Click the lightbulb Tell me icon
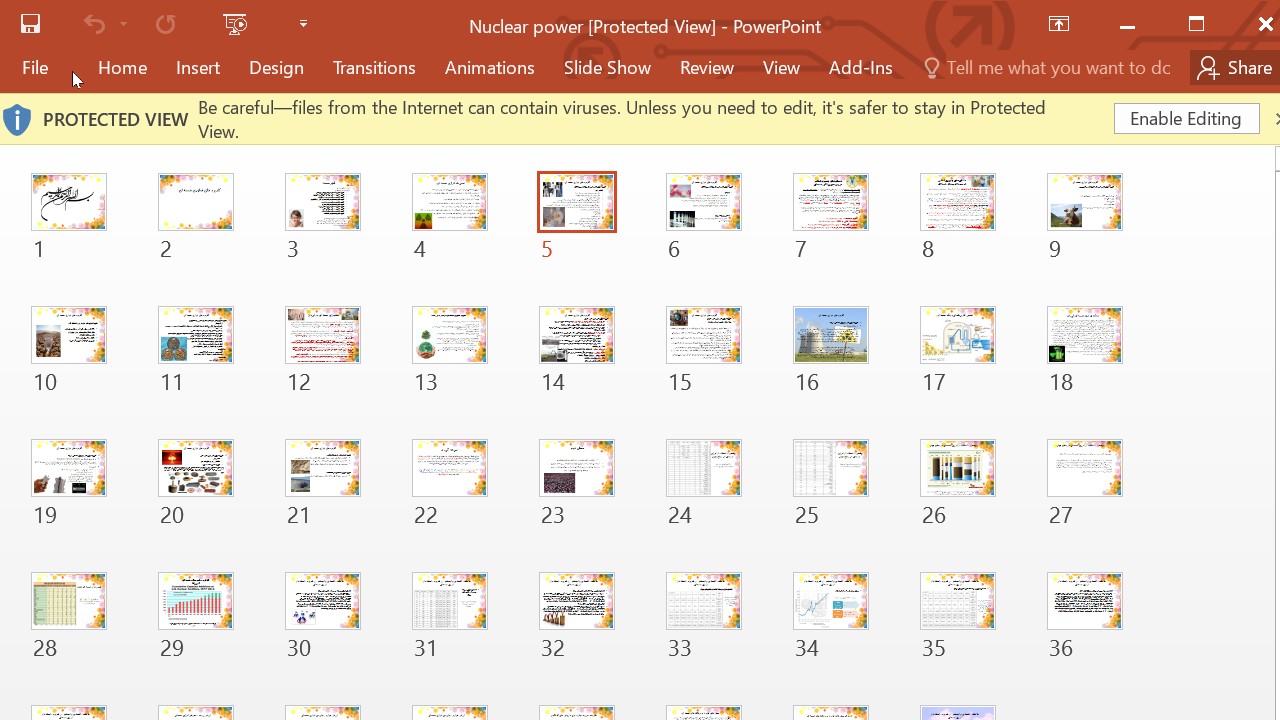1280x720 pixels. coord(932,68)
